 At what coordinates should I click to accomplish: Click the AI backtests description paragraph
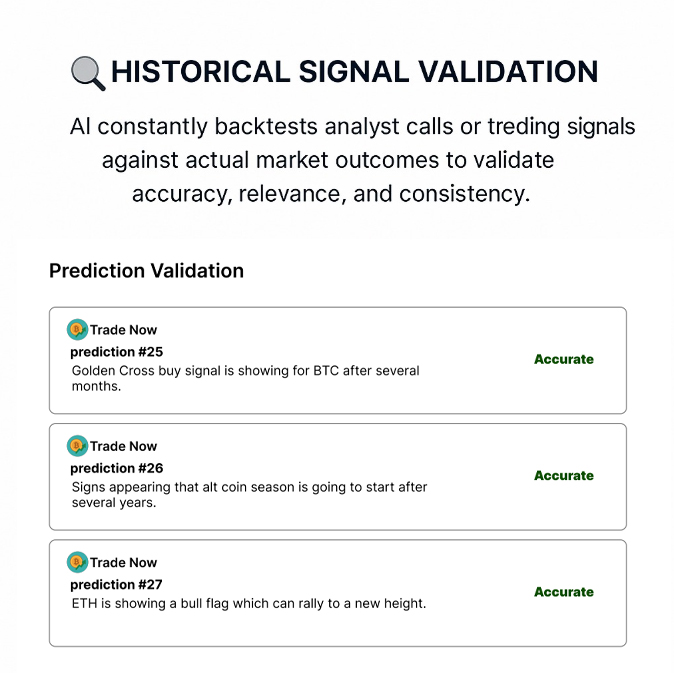tap(352, 160)
